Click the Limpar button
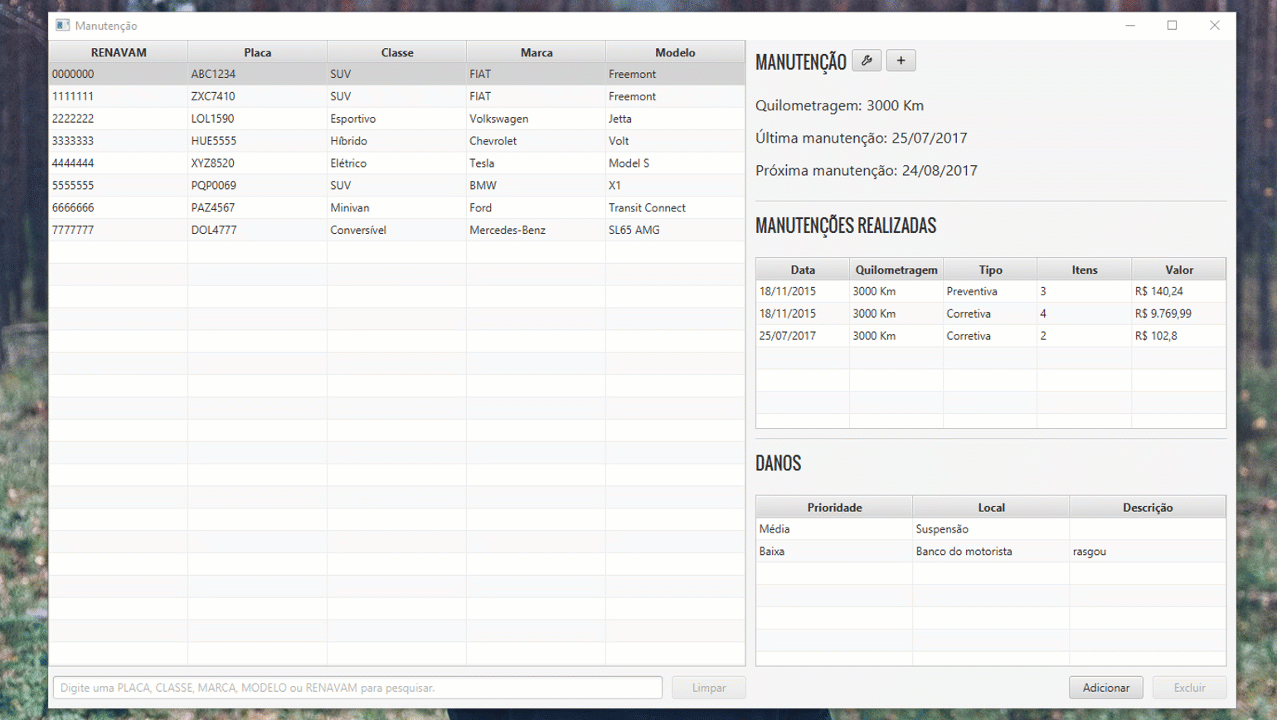This screenshot has width=1277, height=720. pyautogui.click(x=709, y=688)
